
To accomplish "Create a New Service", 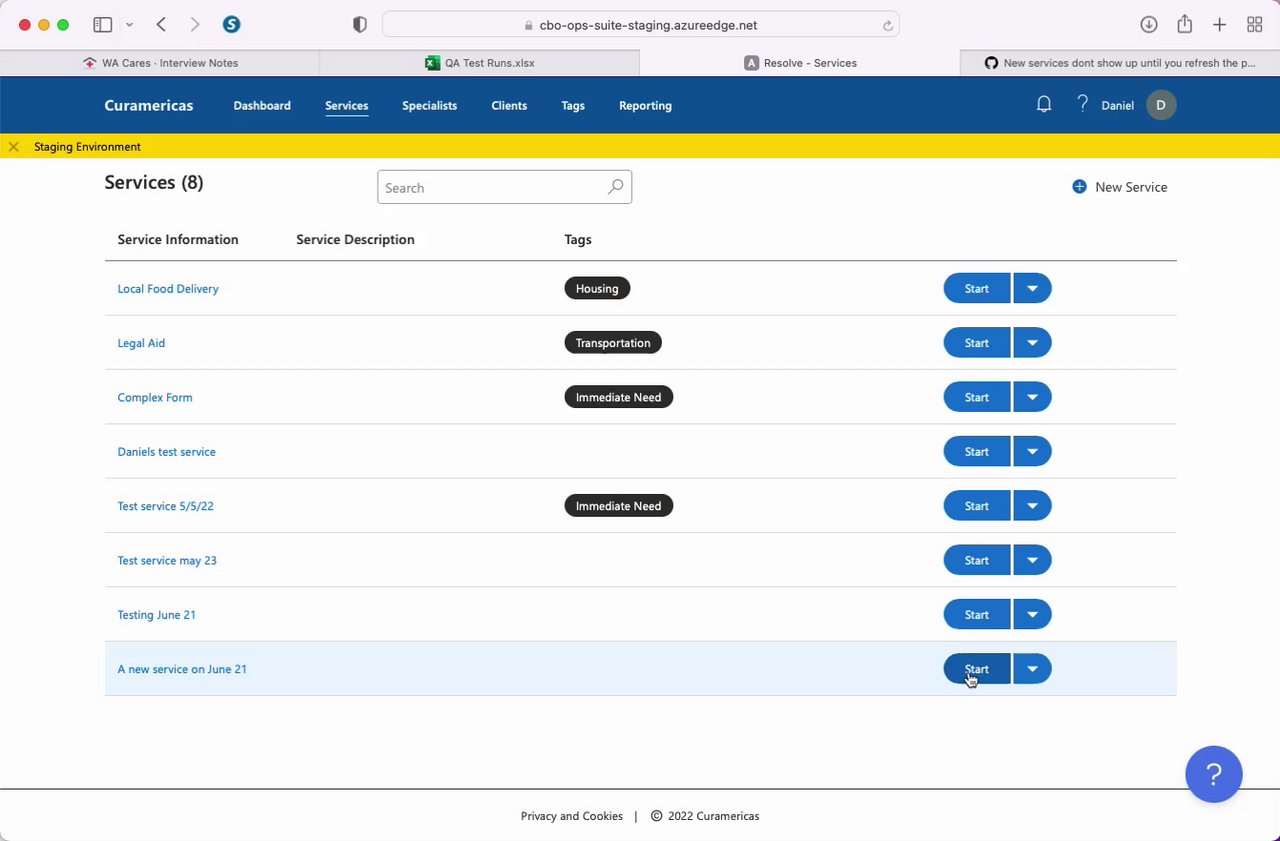I will point(1120,187).
